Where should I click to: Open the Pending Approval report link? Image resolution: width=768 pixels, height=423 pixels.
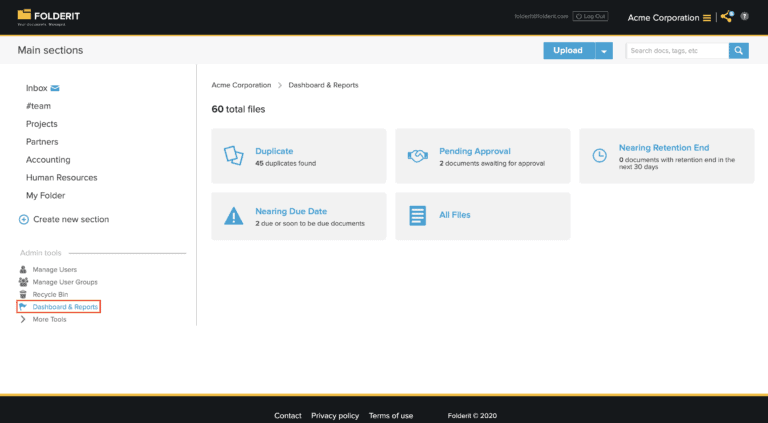click(475, 151)
